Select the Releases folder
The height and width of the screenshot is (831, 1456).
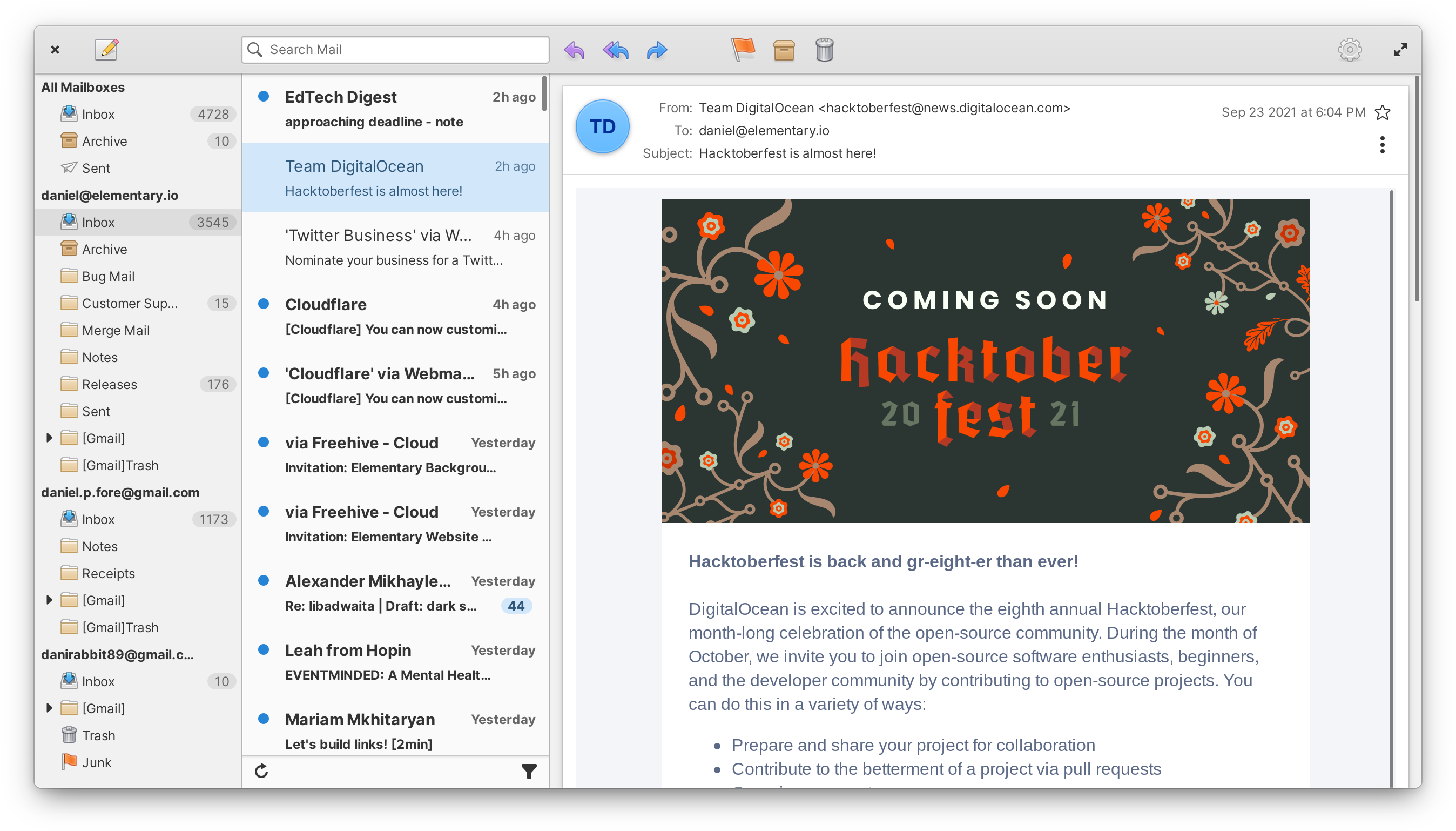click(110, 384)
